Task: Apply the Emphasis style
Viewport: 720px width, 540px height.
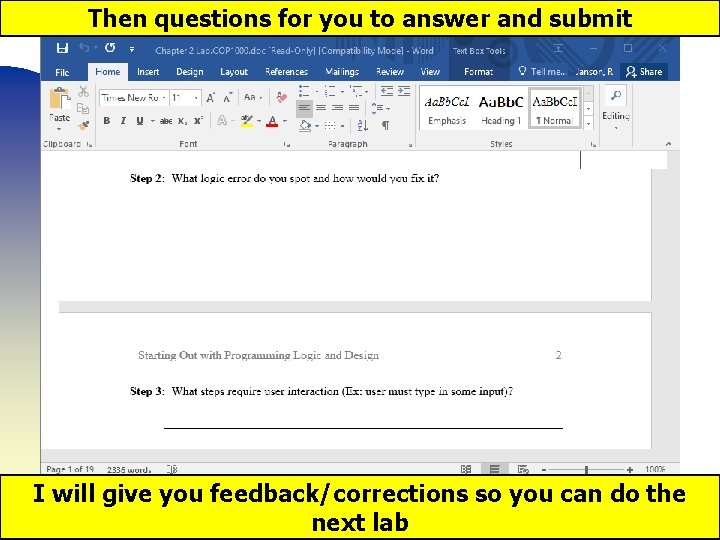Action: pyautogui.click(x=447, y=109)
